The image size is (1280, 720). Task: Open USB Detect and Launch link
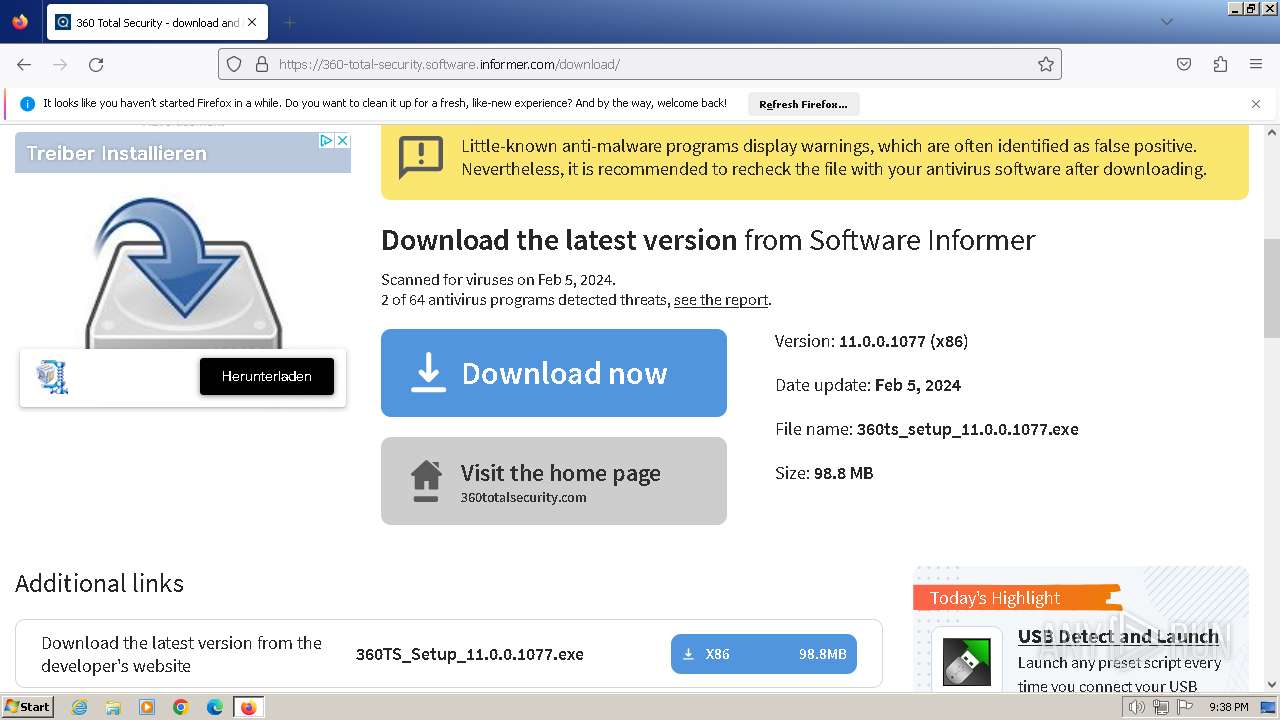coord(1118,636)
